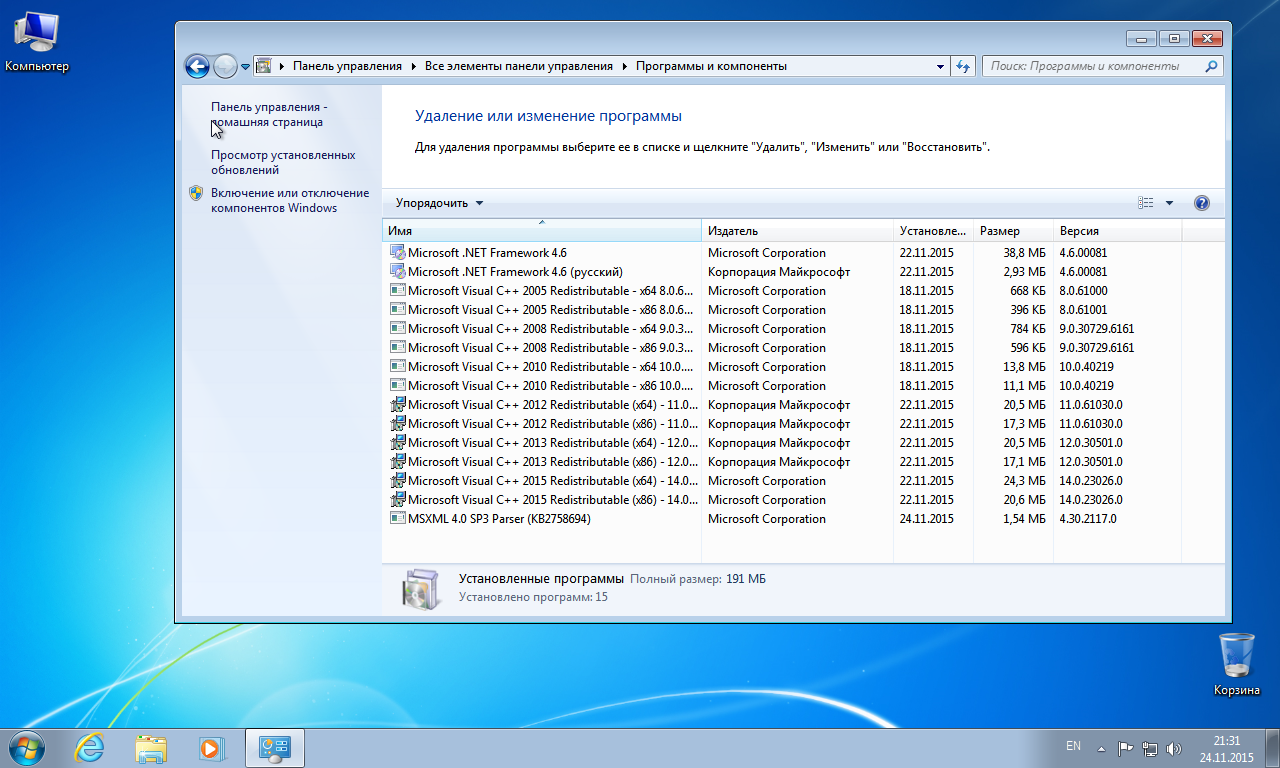Open the Упорядочить menu
The width and height of the screenshot is (1280, 768).
pos(439,203)
